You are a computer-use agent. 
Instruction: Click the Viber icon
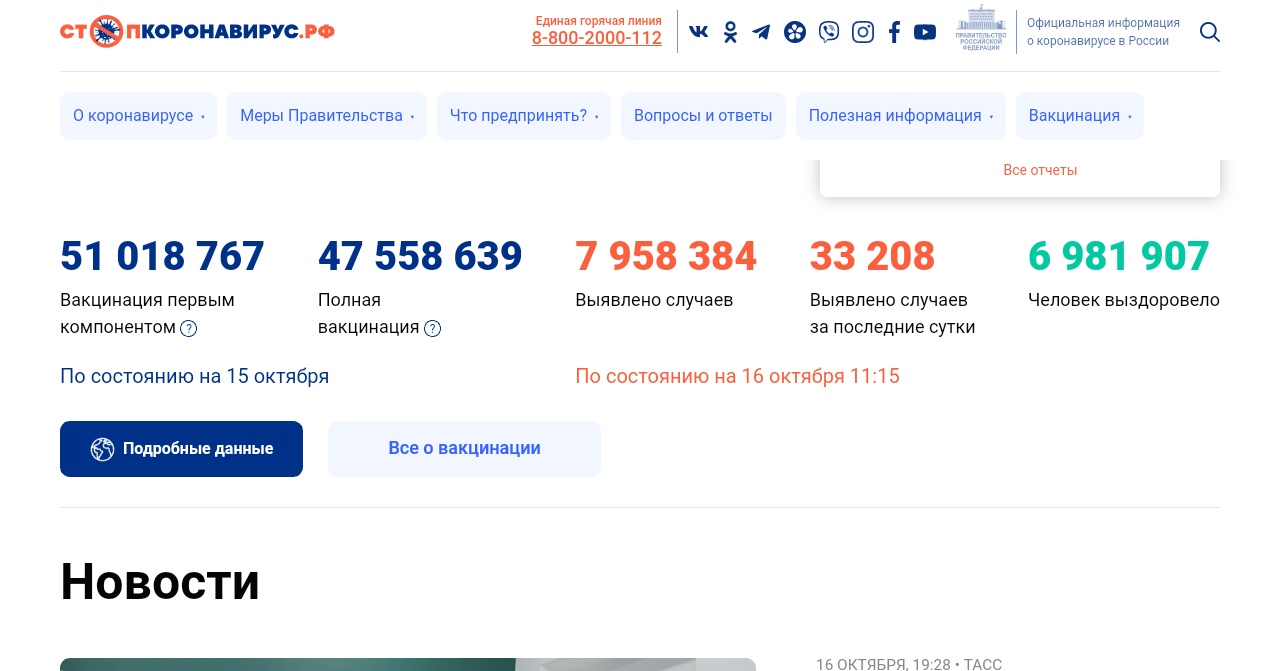(828, 32)
